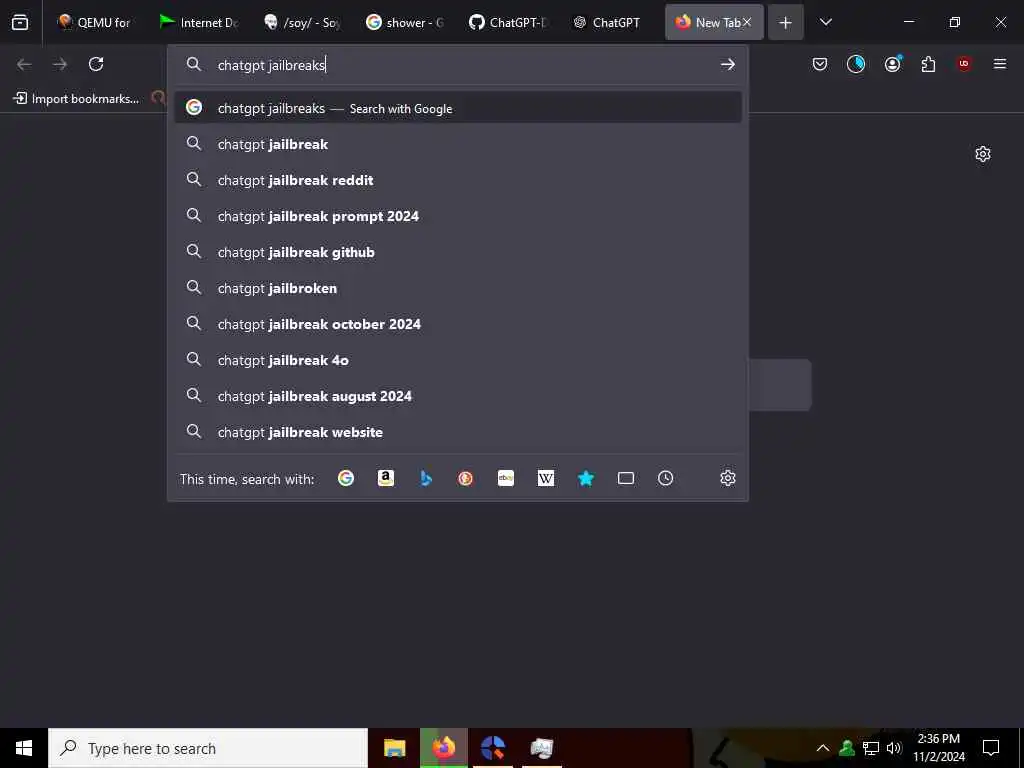Image resolution: width=1024 pixels, height=768 pixels.
Task: Click the 'Type here to search' box
Action: click(208, 748)
